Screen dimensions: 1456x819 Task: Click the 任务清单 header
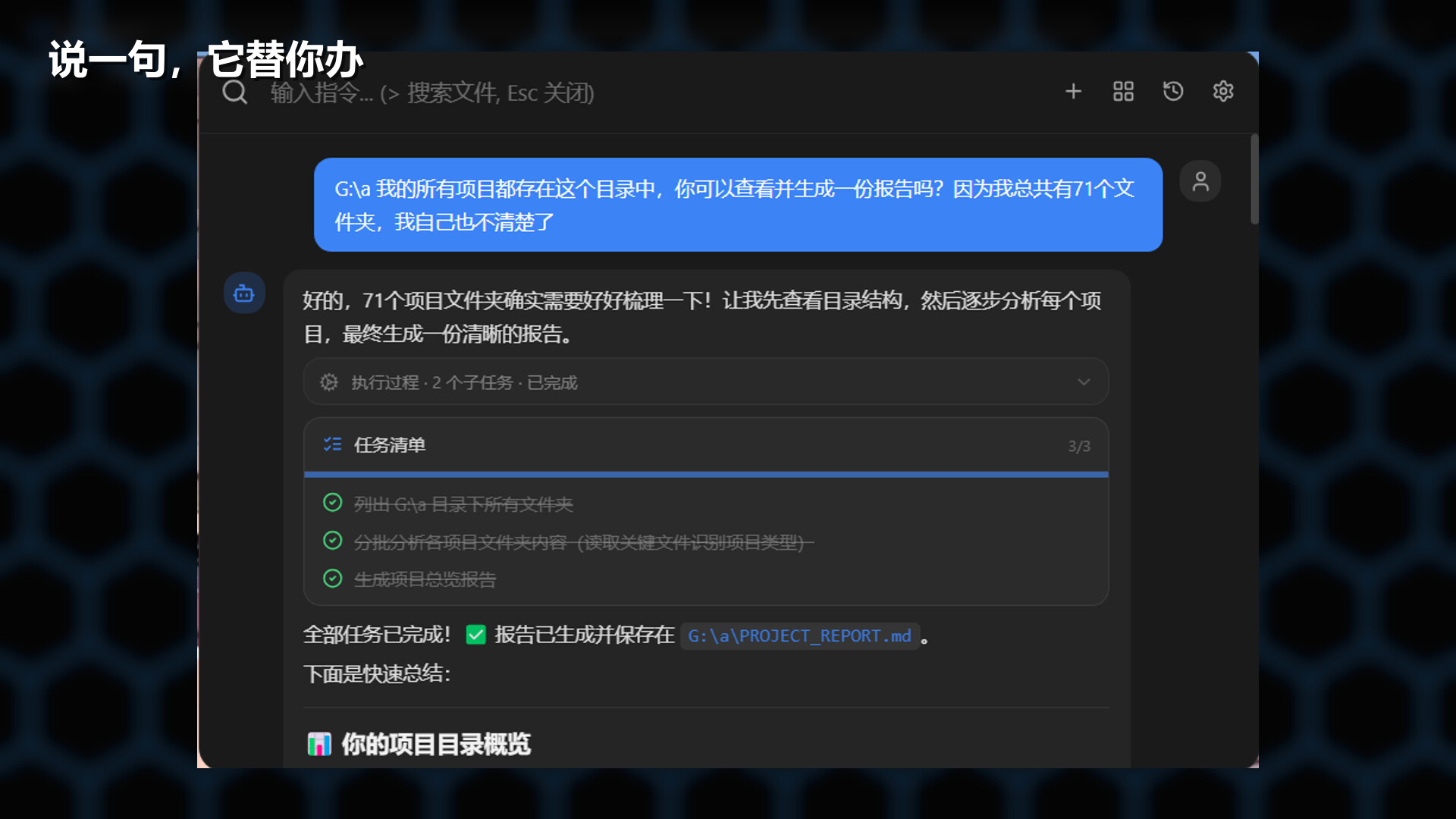point(706,445)
